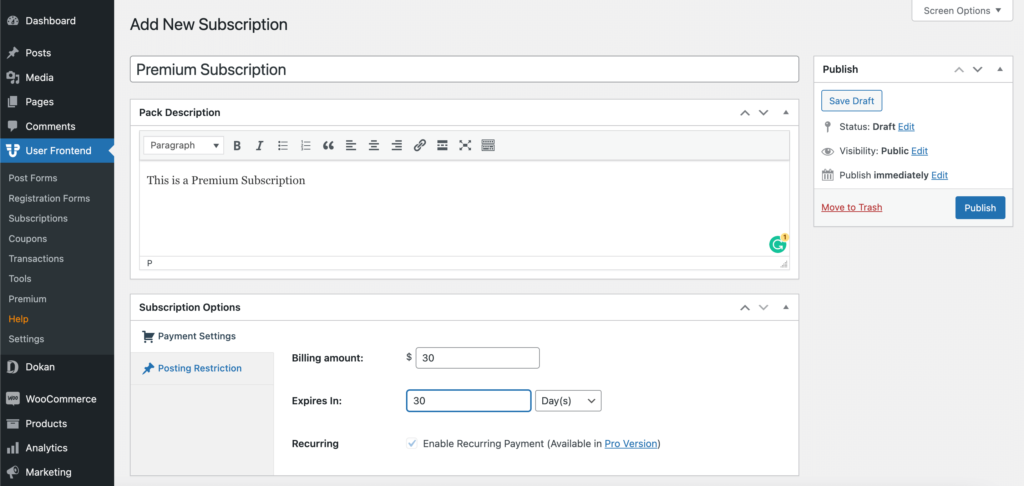The width and height of the screenshot is (1024, 486).
Task: Click the Dokan icon in the sidebar
Action: point(12,367)
